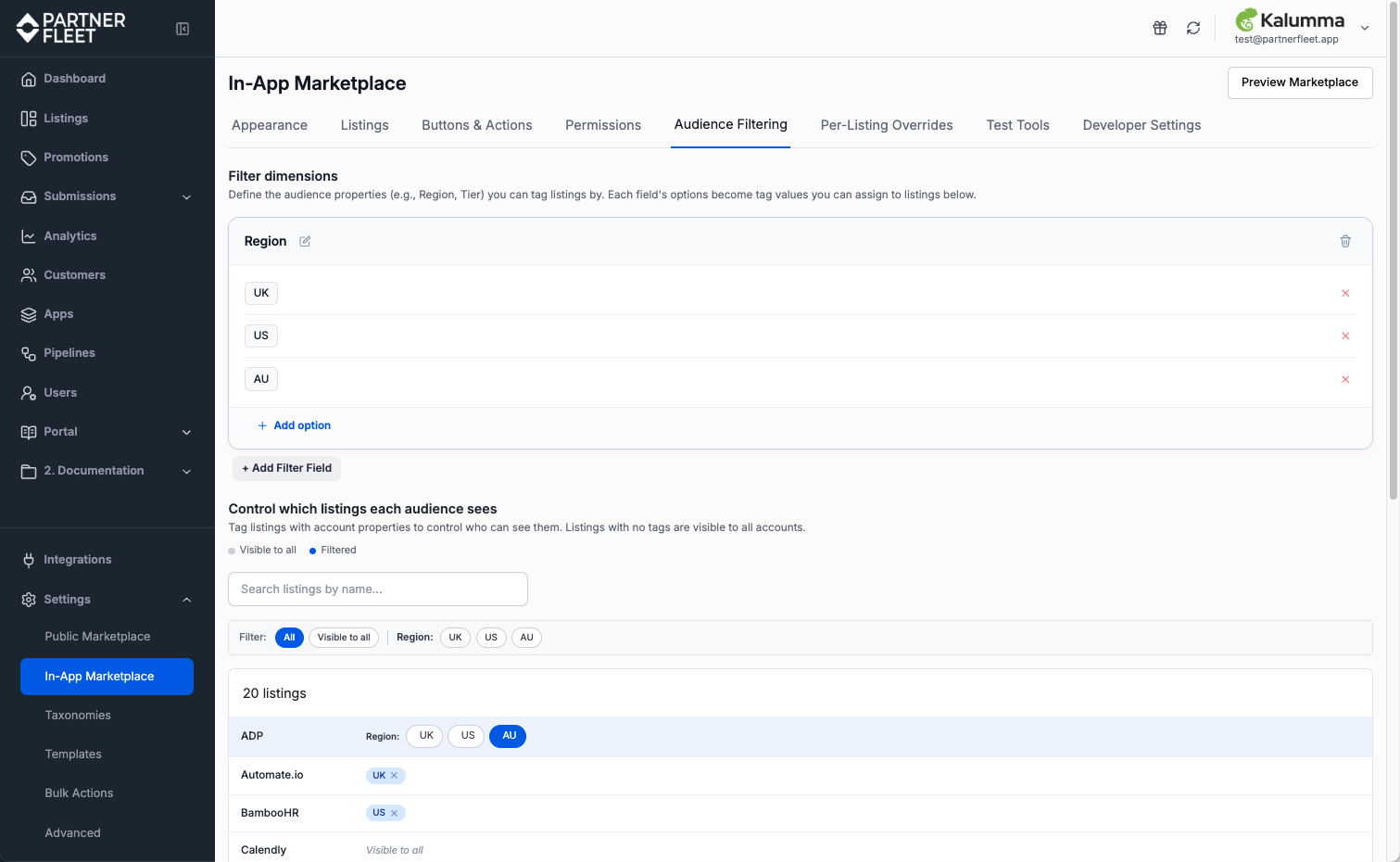Click the AU option chip in Region
The height and width of the screenshot is (862, 1400).
pyautogui.click(x=261, y=379)
